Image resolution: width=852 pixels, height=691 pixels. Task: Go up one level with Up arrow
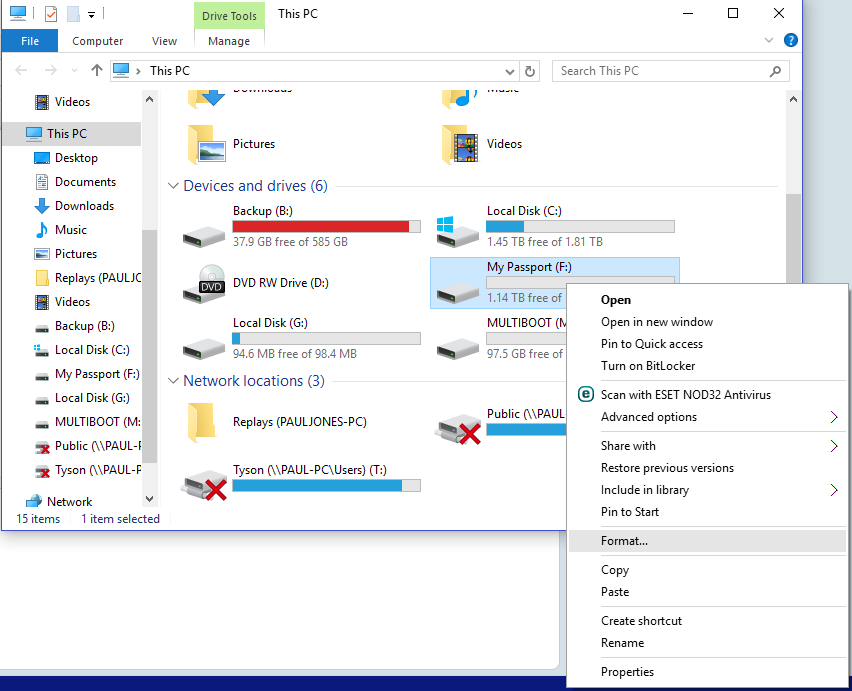point(97,70)
